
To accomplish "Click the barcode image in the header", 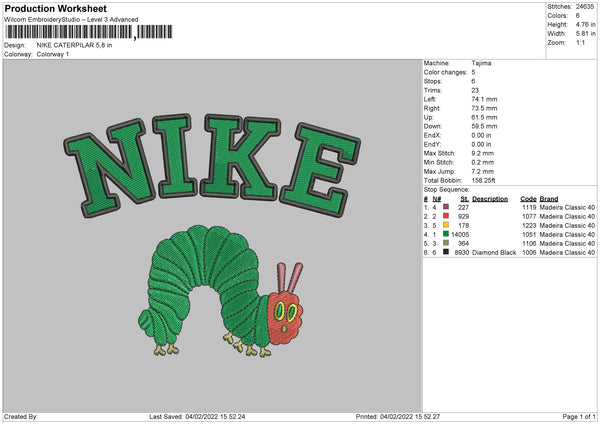I will (x=89, y=32).
